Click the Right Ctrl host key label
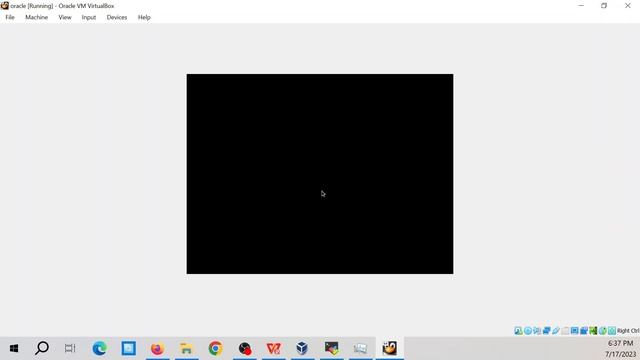Viewport: 640px width, 360px height. point(628,331)
